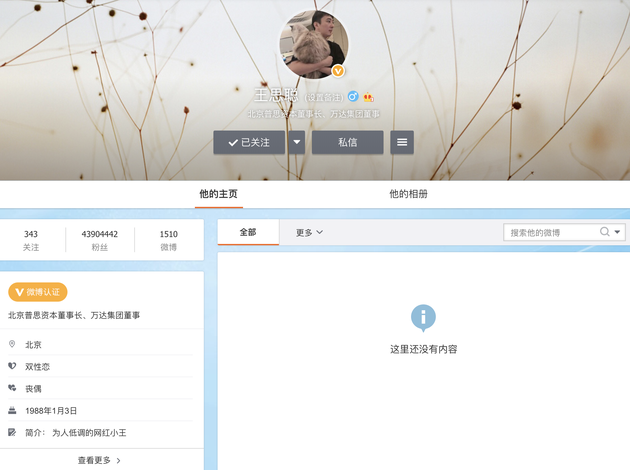The height and width of the screenshot is (470, 630).
Task: Click the blue male gender icon
Action: pos(353,97)
